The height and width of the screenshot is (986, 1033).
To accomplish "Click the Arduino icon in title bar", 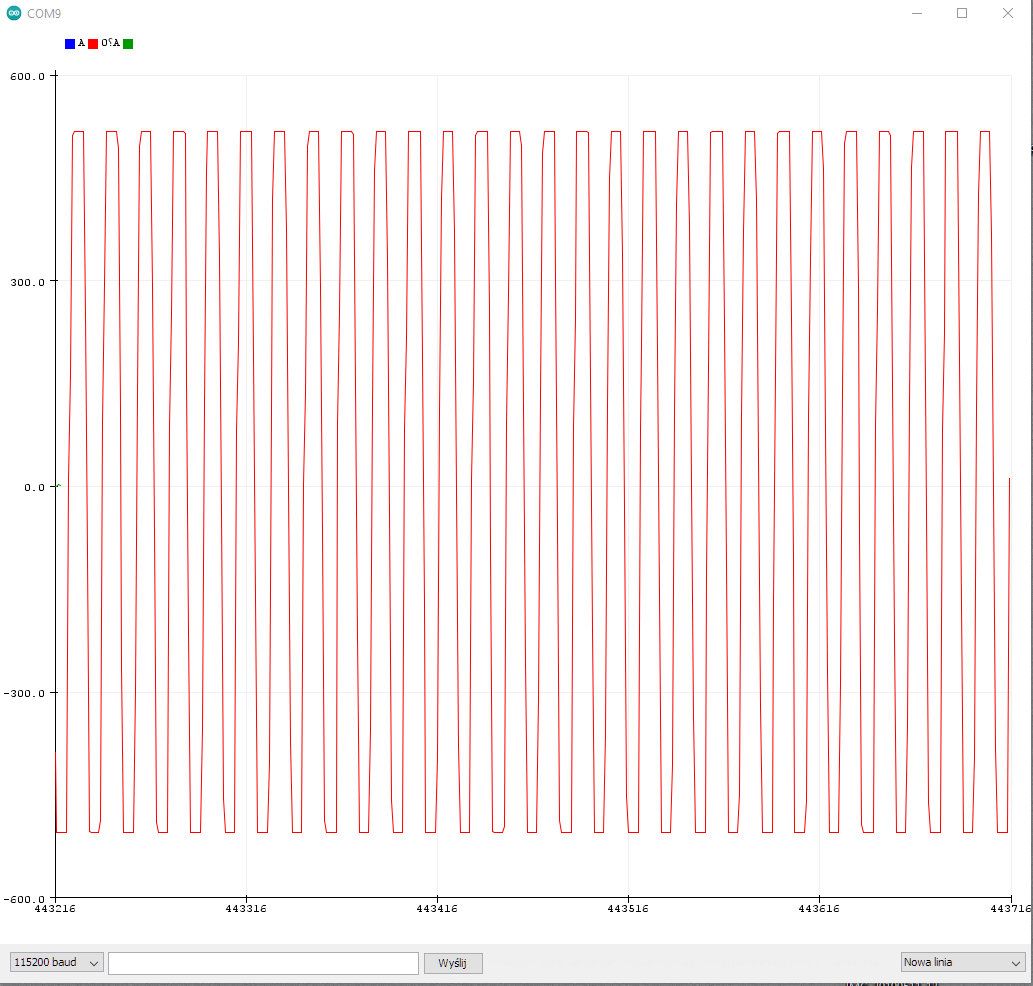I will tap(14, 13).
